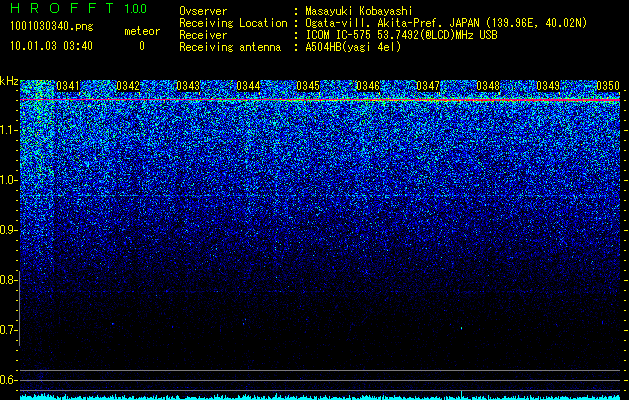Viewport: 629px width, 400px height.
Task: Click the red horizontal signal line
Action: pyautogui.click(x=320, y=99)
